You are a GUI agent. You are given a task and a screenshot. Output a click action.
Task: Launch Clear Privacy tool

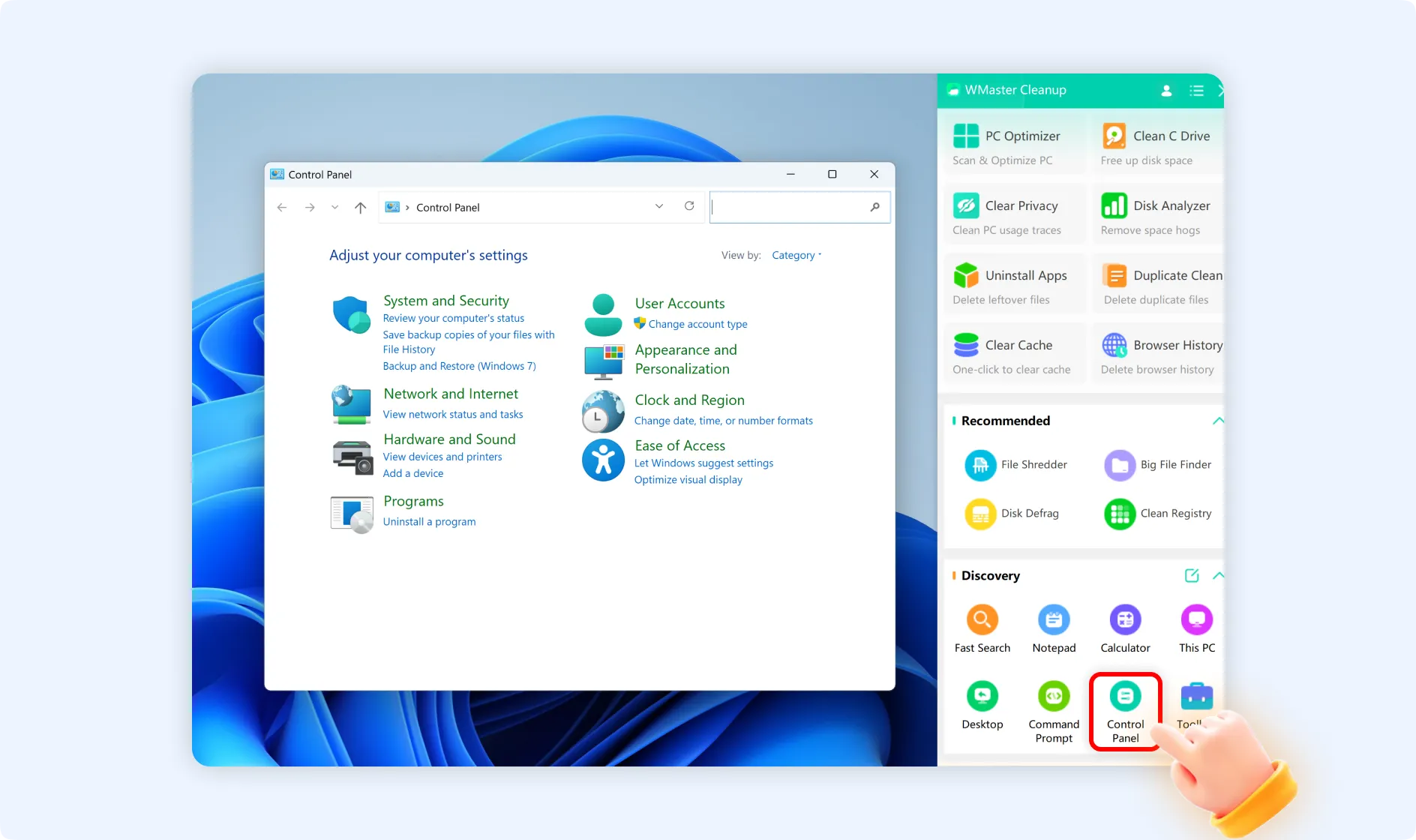click(x=1014, y=214)
